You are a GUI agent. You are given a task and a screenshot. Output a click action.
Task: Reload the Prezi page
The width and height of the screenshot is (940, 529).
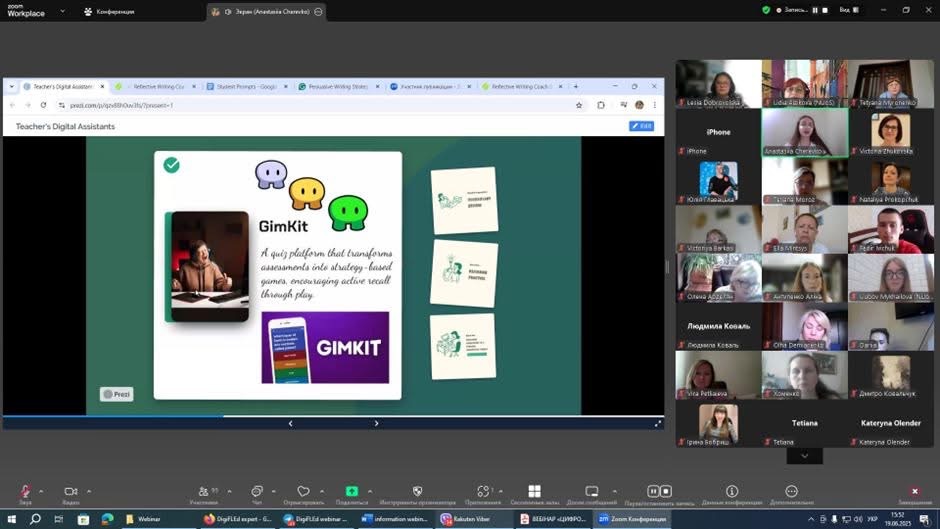coord(43,105)
